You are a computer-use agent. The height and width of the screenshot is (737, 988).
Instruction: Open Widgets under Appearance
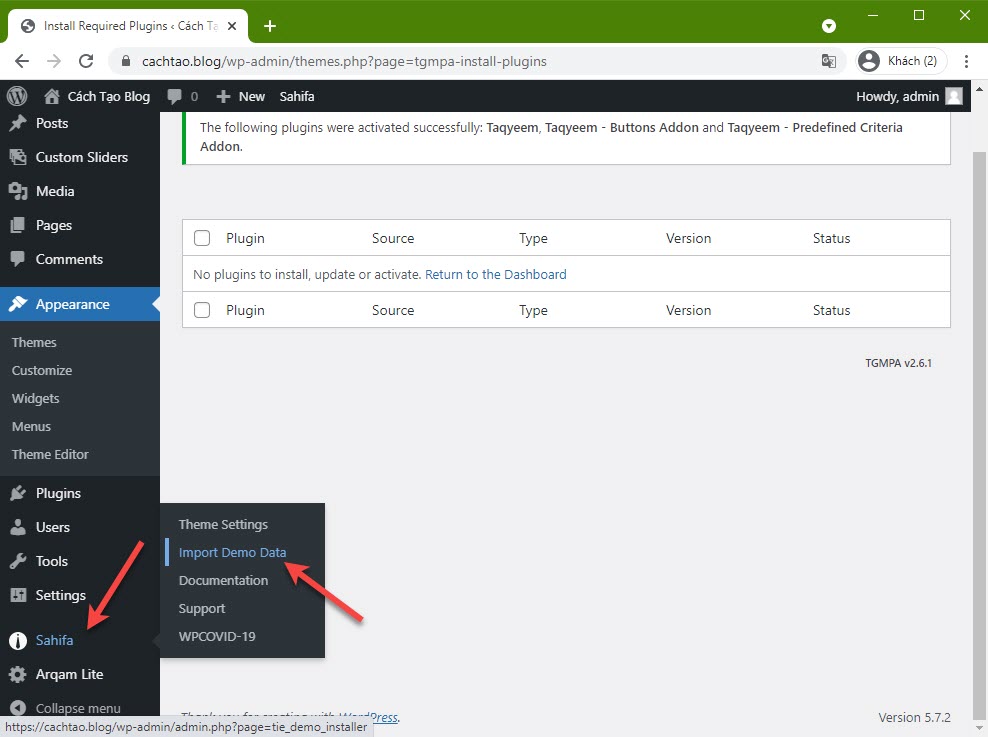tap(35, 398)
